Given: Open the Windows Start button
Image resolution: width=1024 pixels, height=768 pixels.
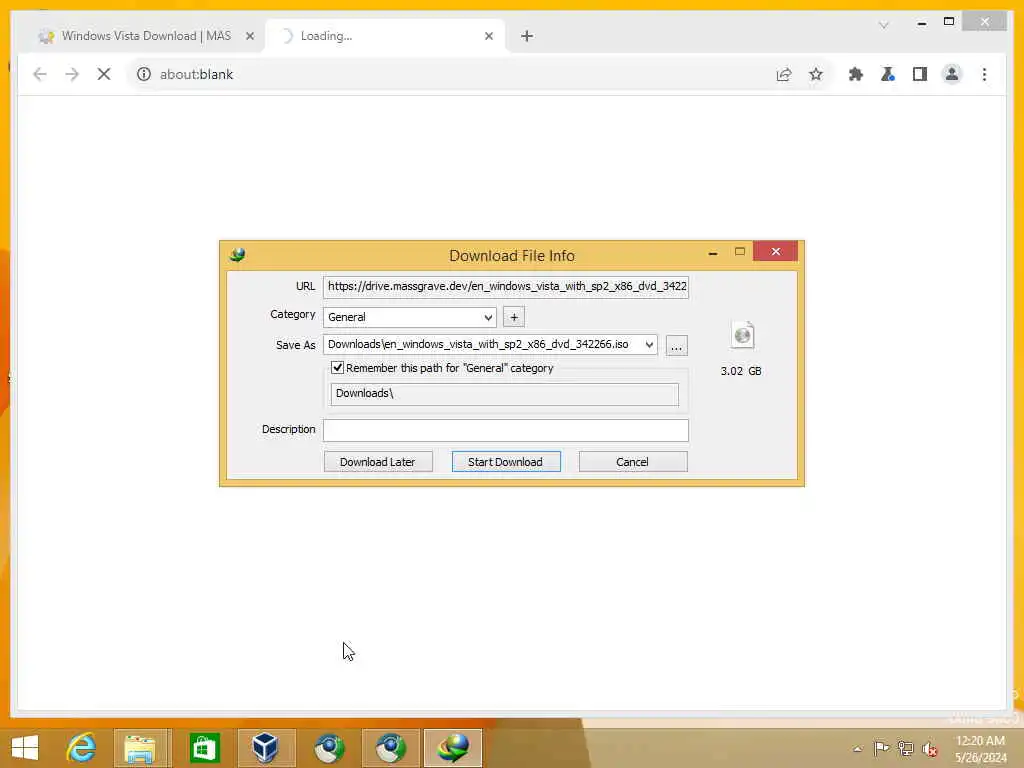Looking at the screenshot, I should (25, 748).
